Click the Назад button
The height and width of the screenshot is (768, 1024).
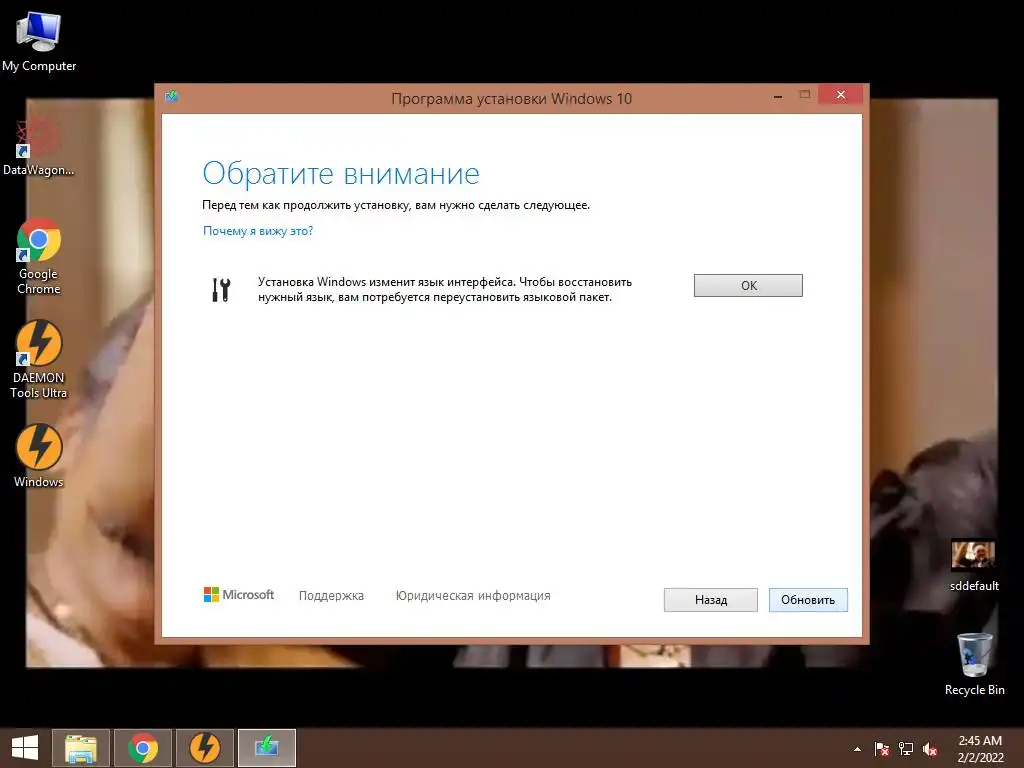coord(711,600)
